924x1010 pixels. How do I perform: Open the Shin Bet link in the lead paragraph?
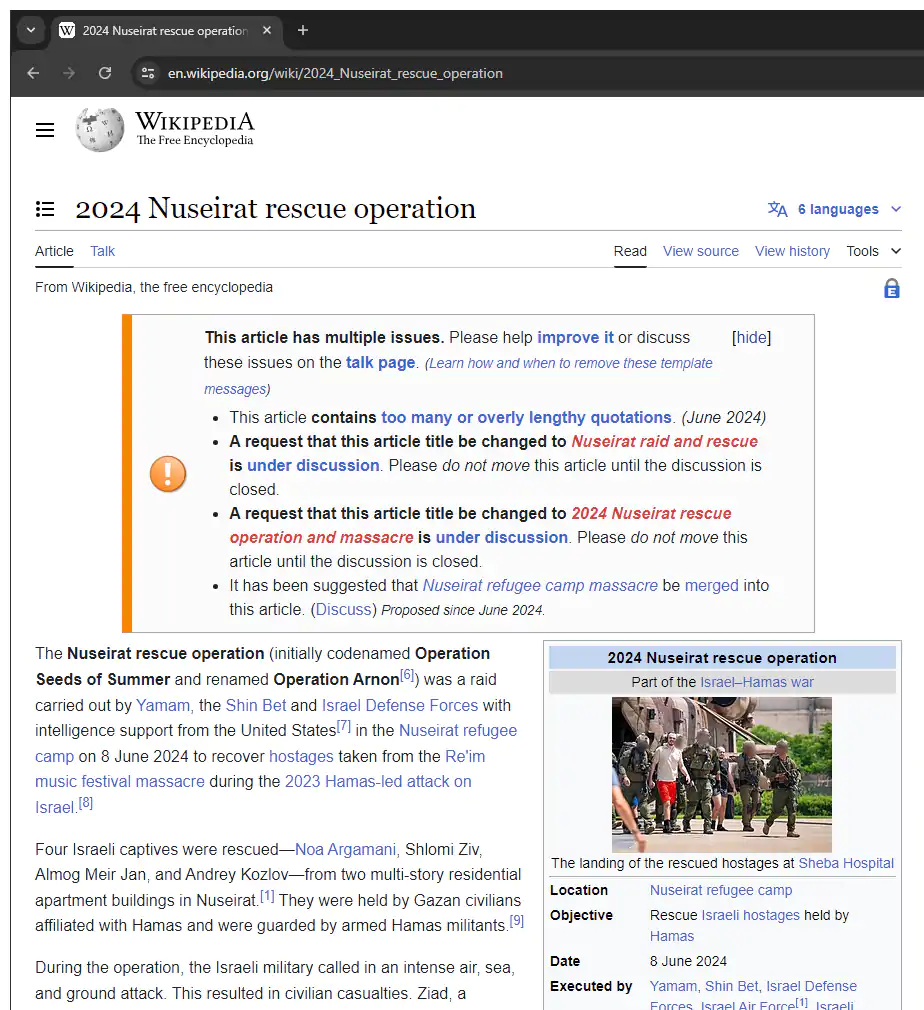(x=256, y=705)
